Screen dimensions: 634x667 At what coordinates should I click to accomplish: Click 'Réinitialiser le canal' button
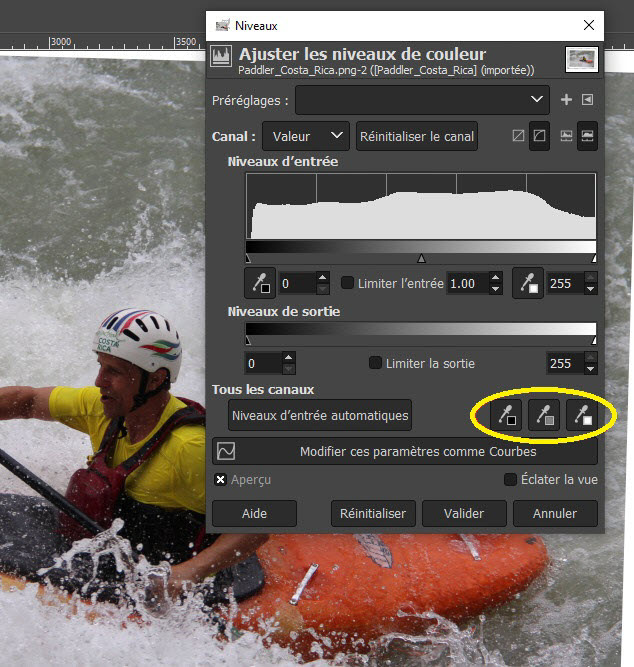pyautogui.click(x=417, y=137)
